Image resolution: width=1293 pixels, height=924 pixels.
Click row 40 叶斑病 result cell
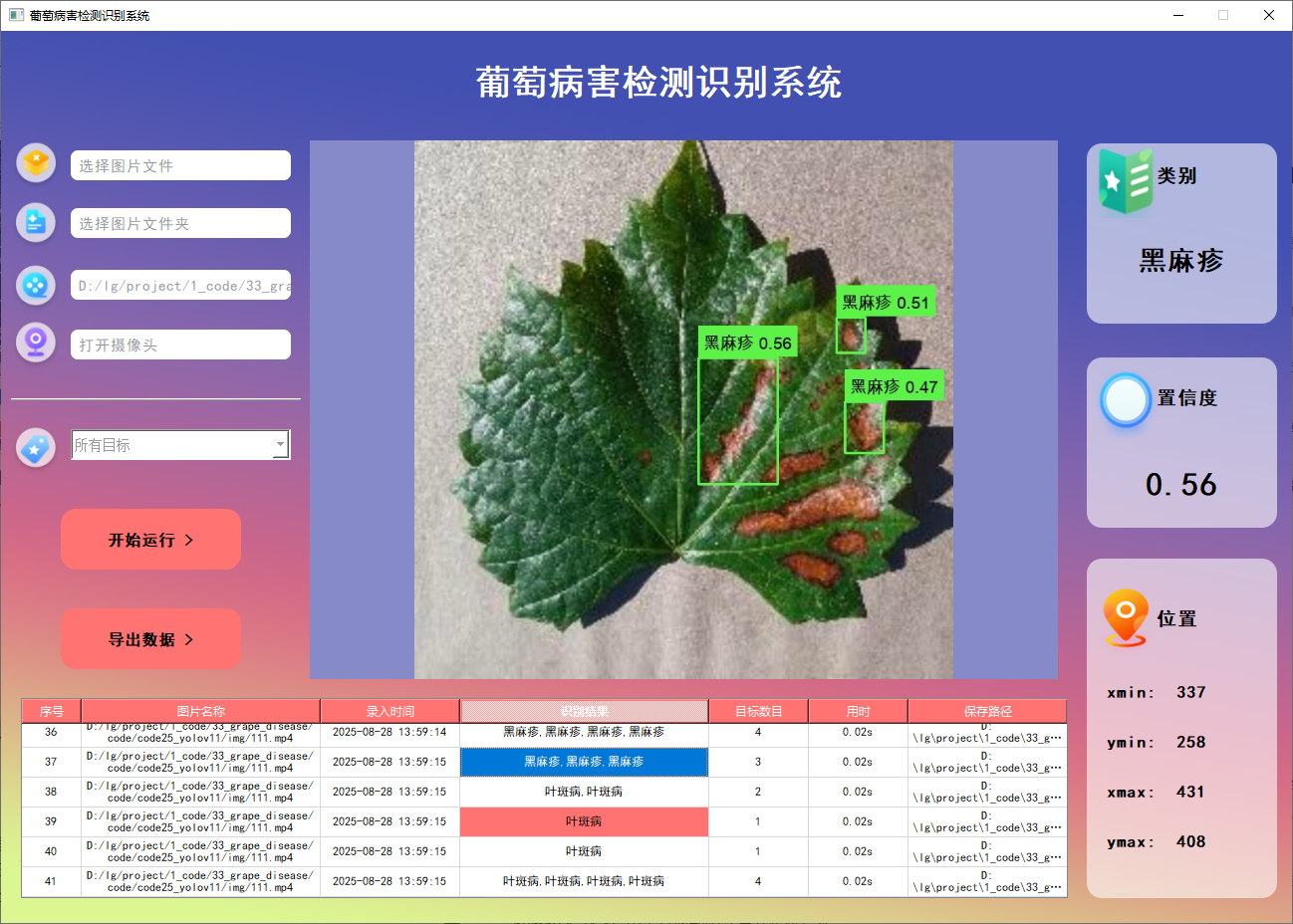pyautogui.click(x=584, y=851)
